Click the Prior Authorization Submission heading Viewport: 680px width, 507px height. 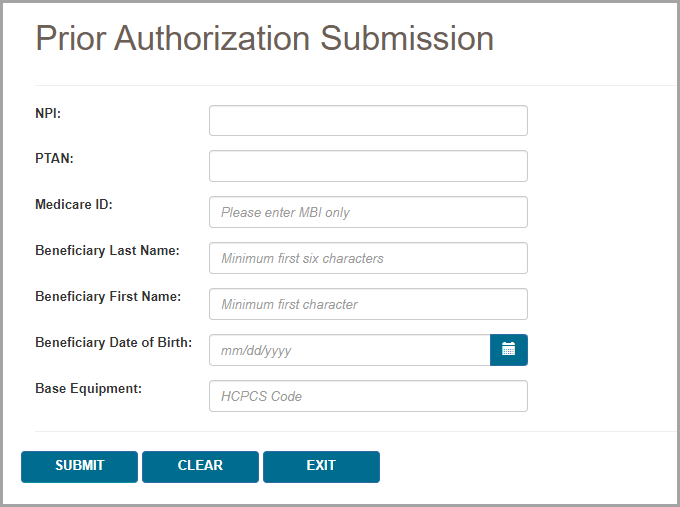click(264, 38)
